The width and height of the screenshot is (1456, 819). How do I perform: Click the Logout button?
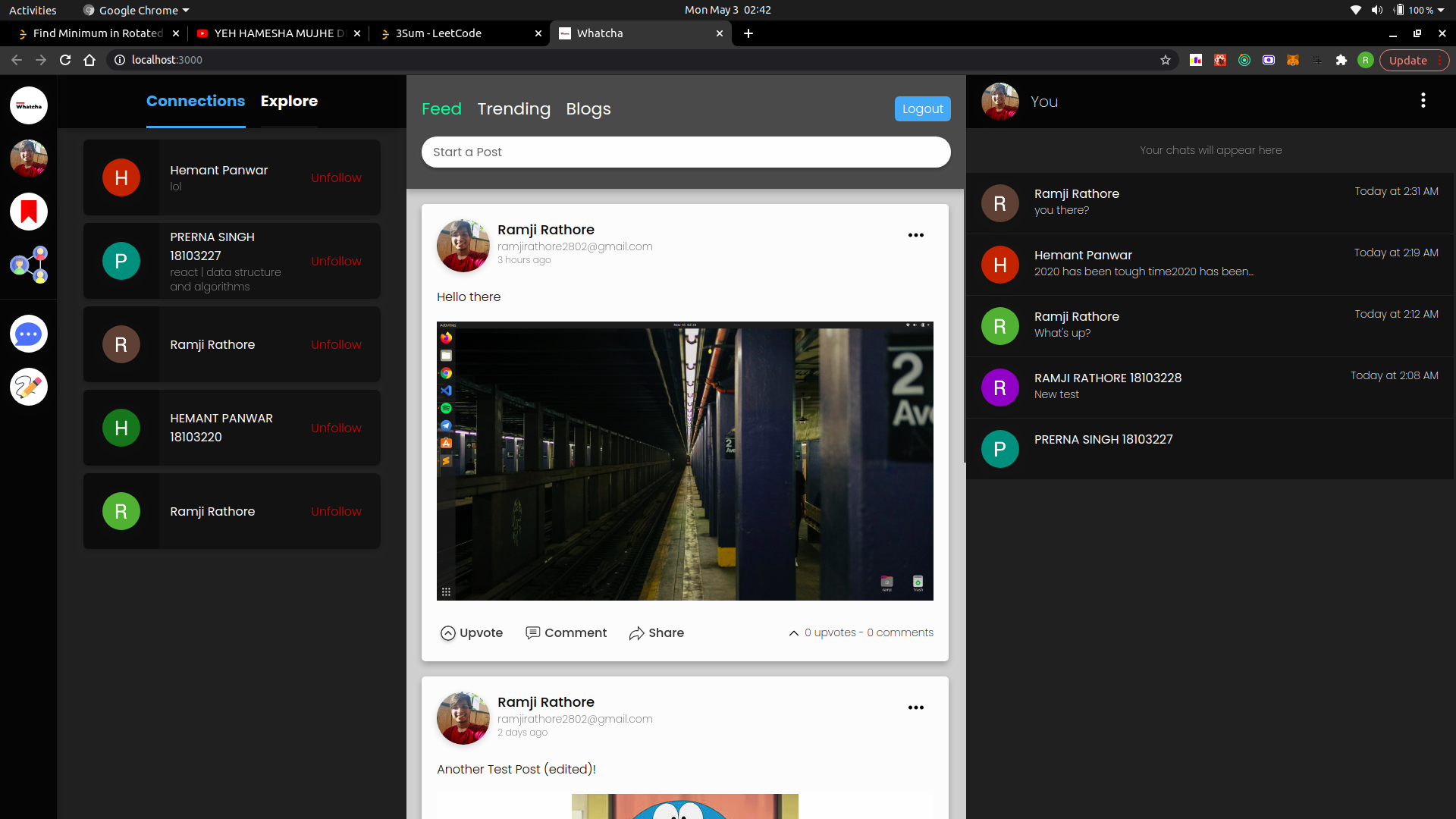[922, 108]
